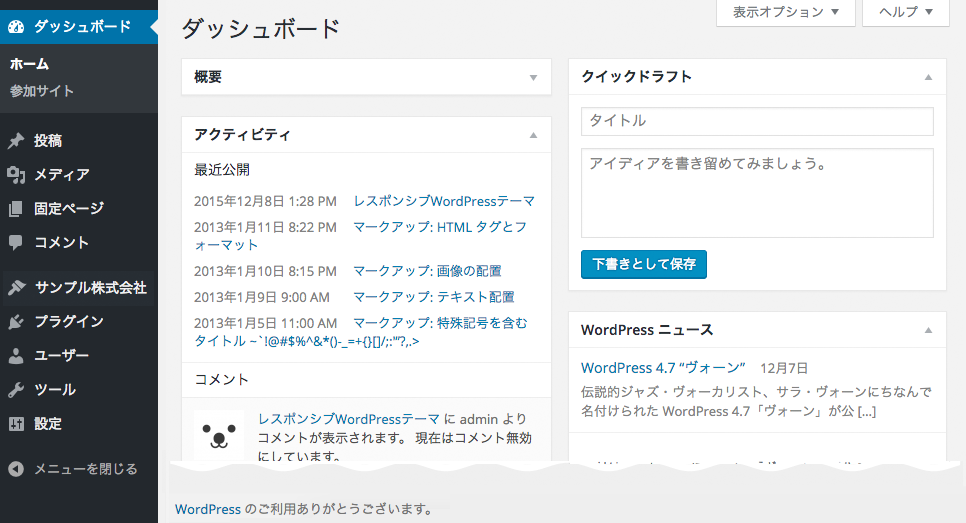Click the collapse arrow icon beside メニューを閉じる

click(x=16, y=469)
